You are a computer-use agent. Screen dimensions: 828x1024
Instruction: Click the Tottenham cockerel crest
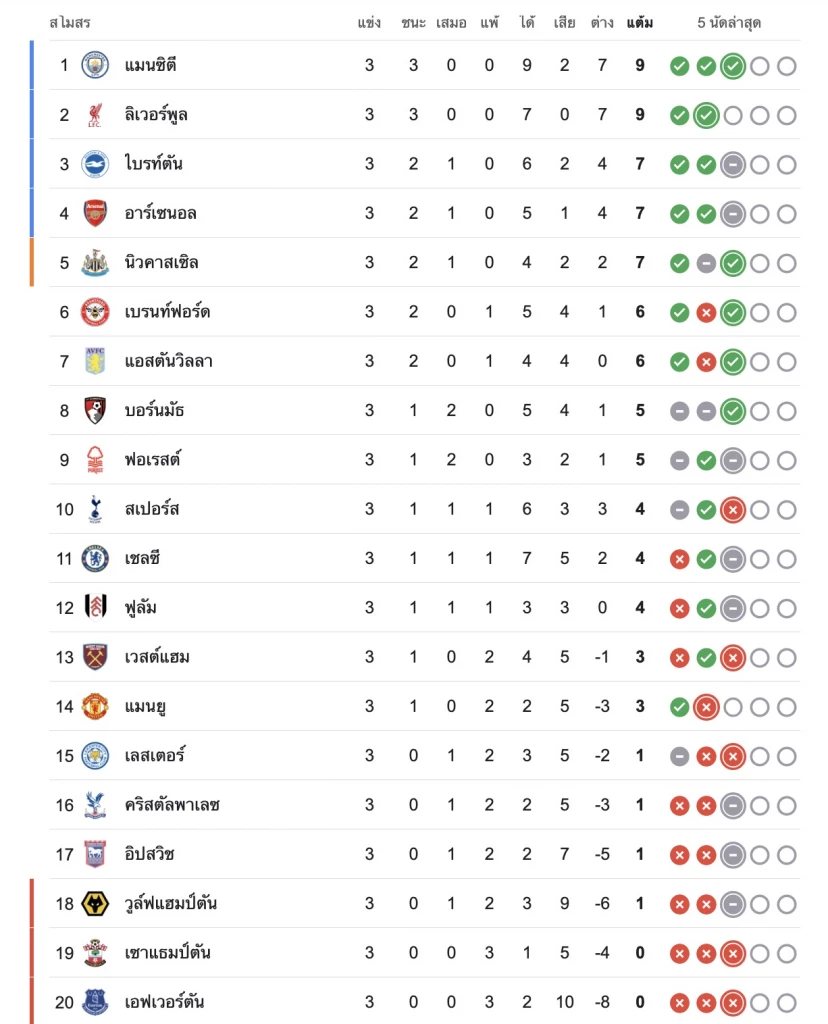point(95,509)
